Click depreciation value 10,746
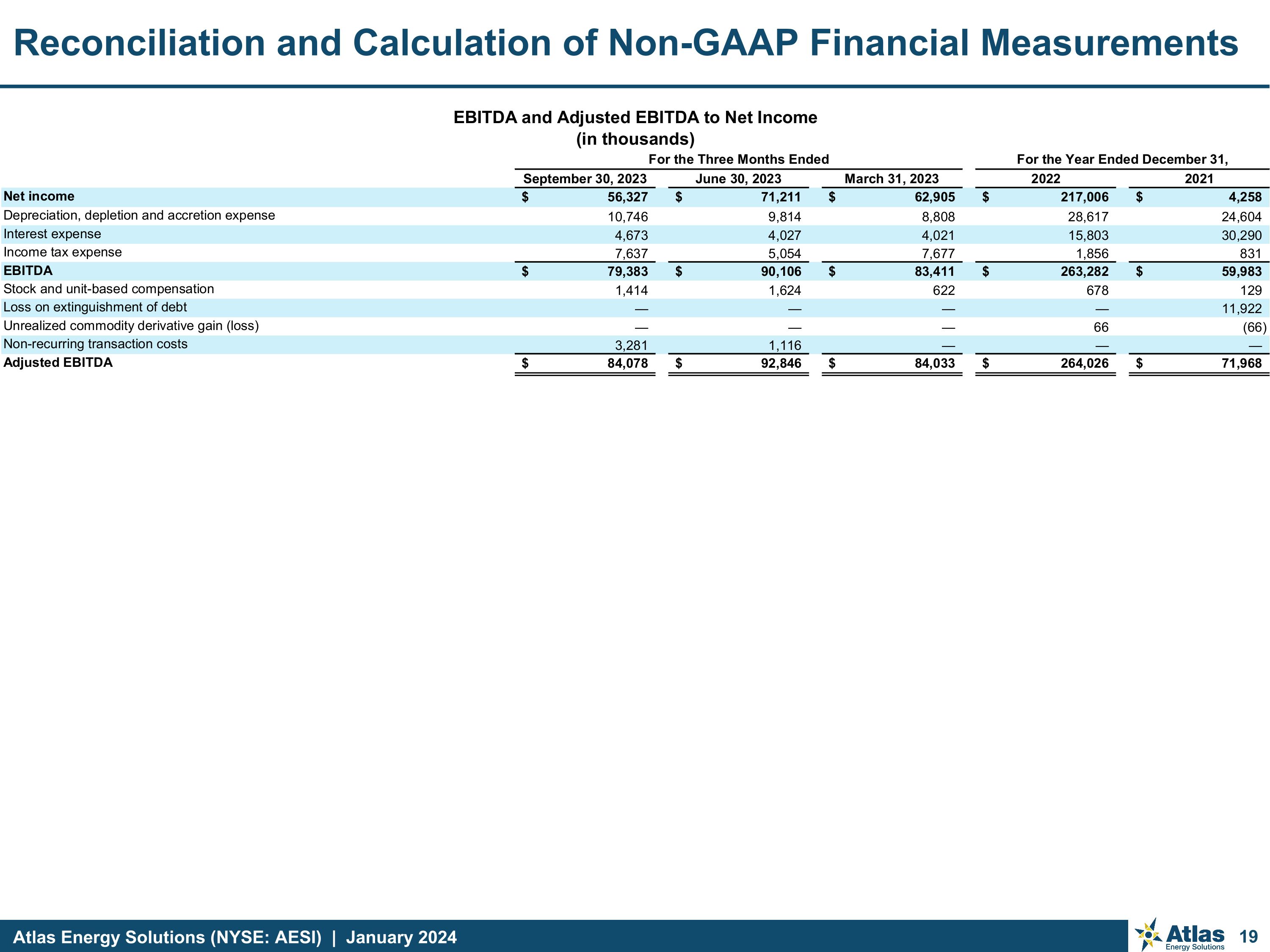This screenshot has width=1270, height=952. 627,217
